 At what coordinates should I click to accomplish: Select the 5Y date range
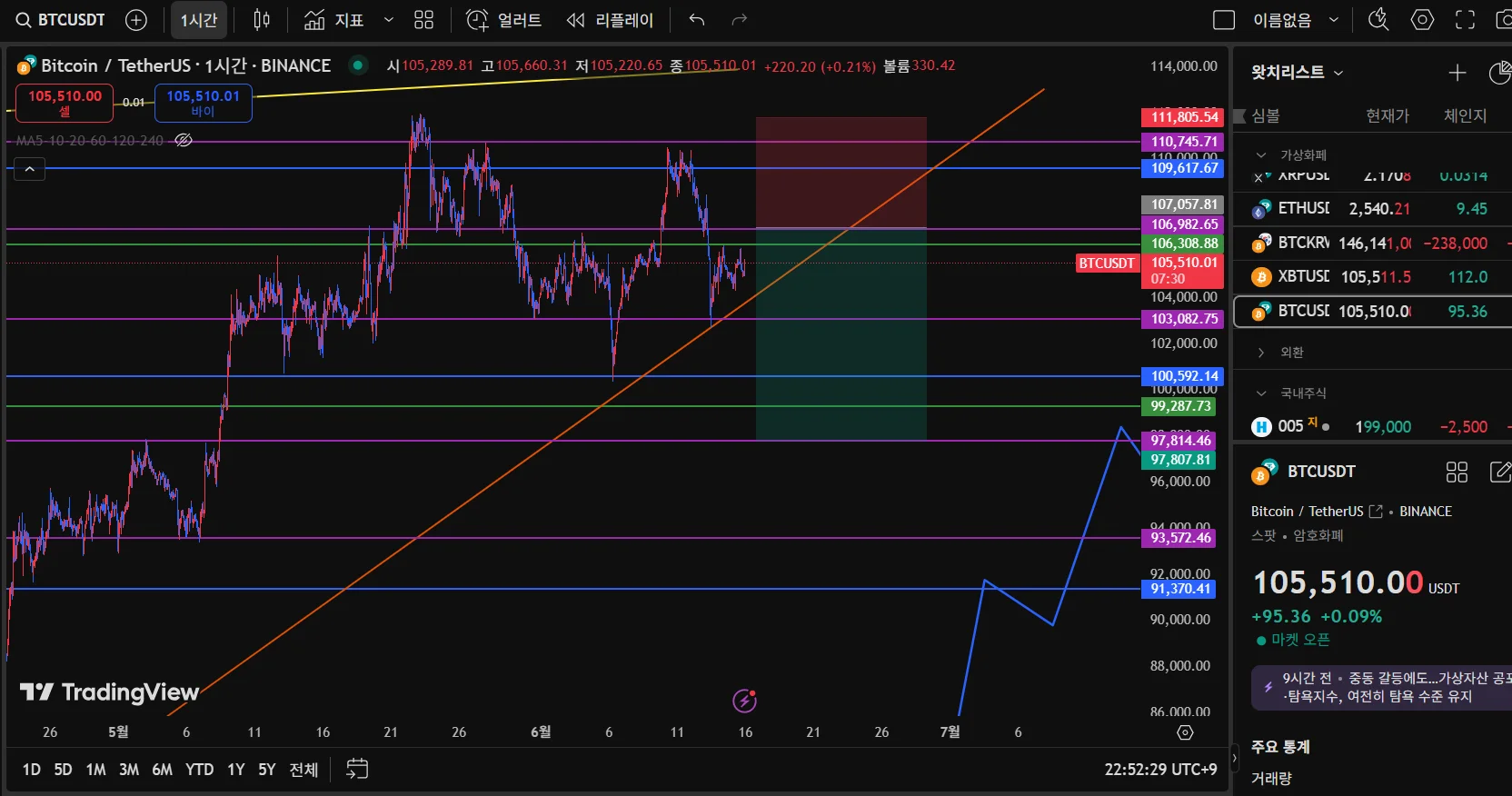(267, 770)
